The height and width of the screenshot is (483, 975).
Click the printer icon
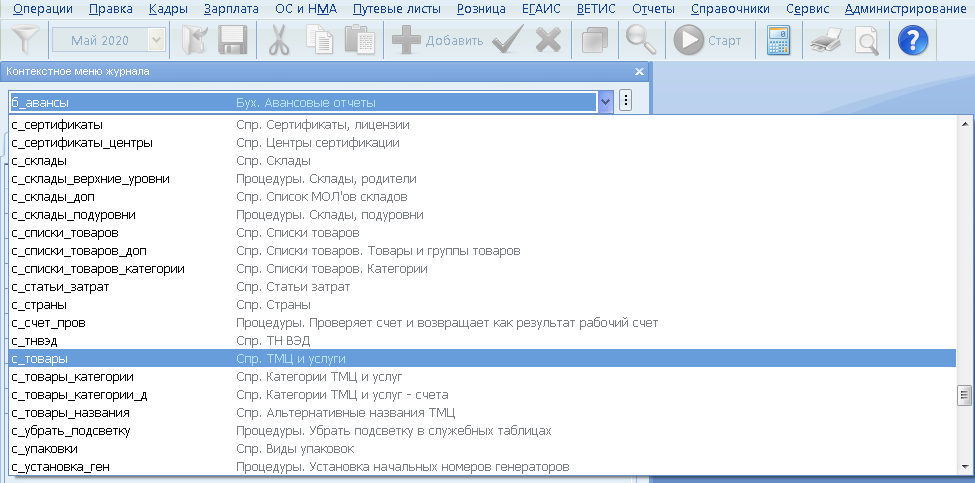[825, 41]
